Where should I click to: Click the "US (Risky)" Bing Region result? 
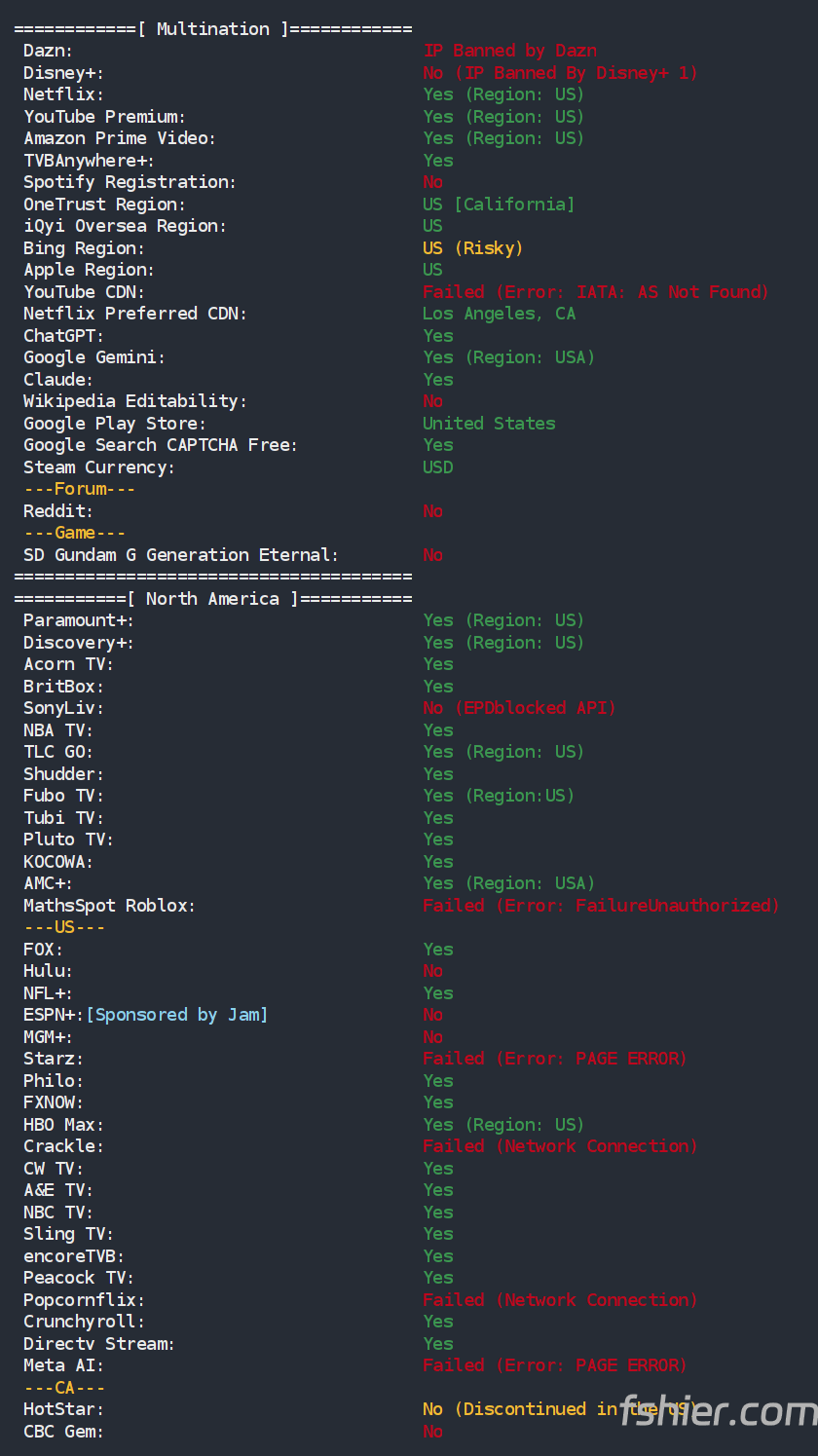pos(472,248)
